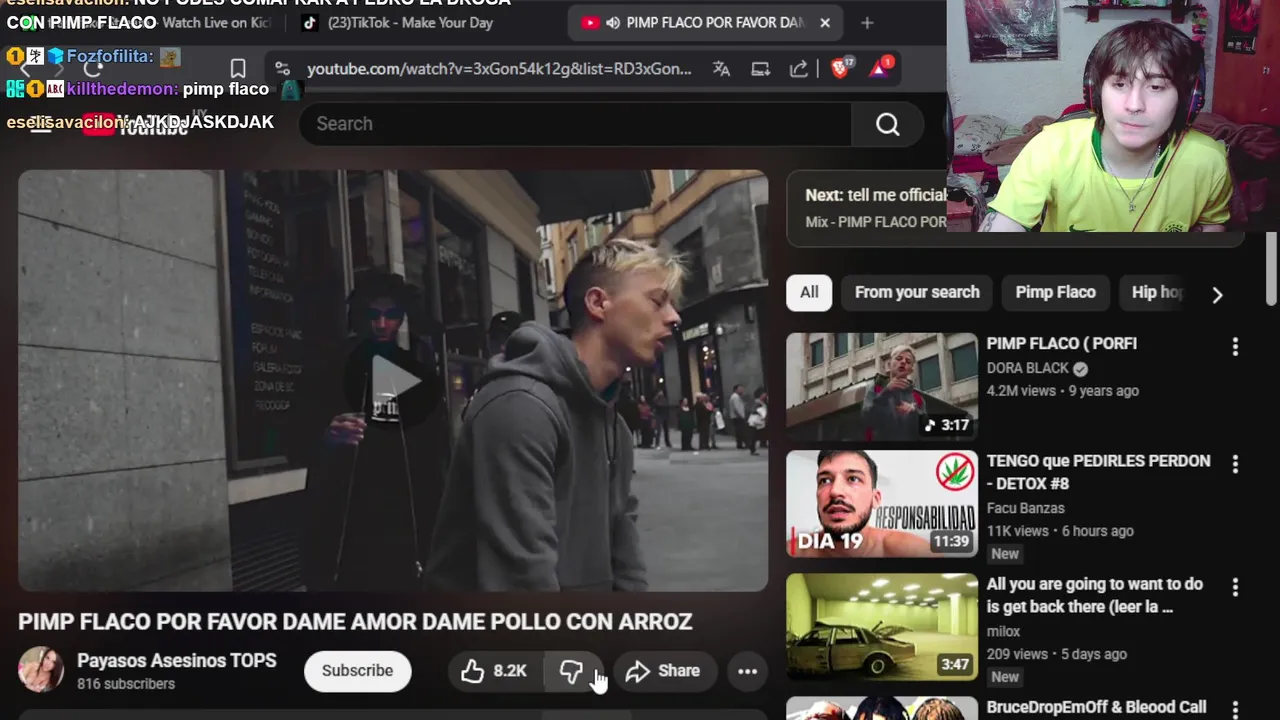Image resolution: width=1280 pixels, height=720 pixels.
Task: Click the page vertical scrollbar
Action: point(1271,270)
